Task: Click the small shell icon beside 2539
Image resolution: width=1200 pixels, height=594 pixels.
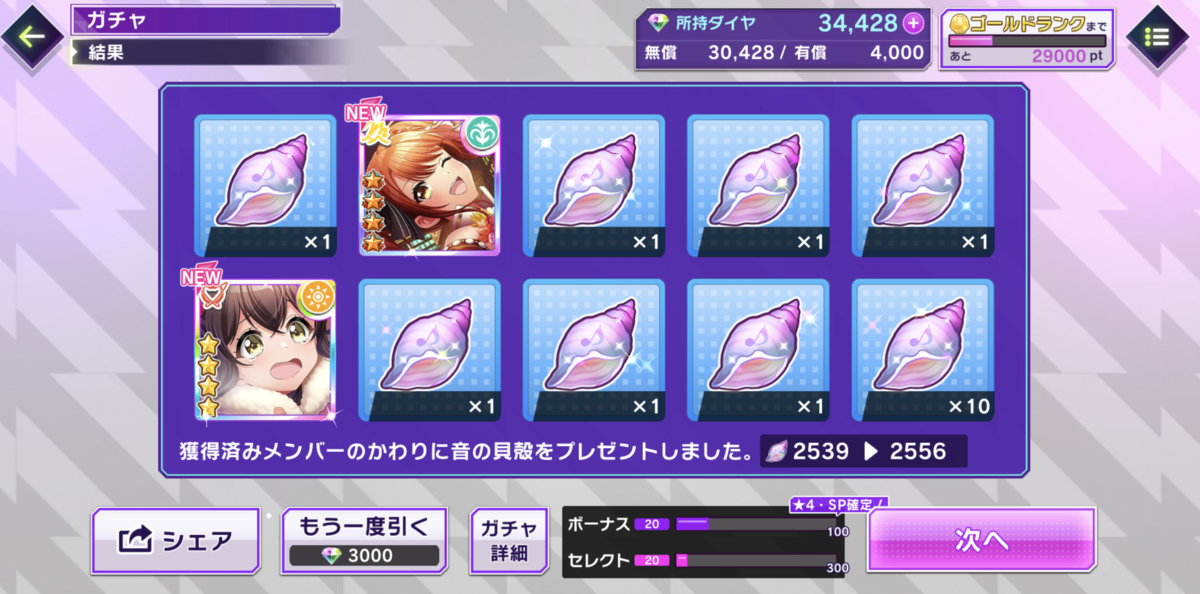Action: pyautogui.click(x=777, y=451)
